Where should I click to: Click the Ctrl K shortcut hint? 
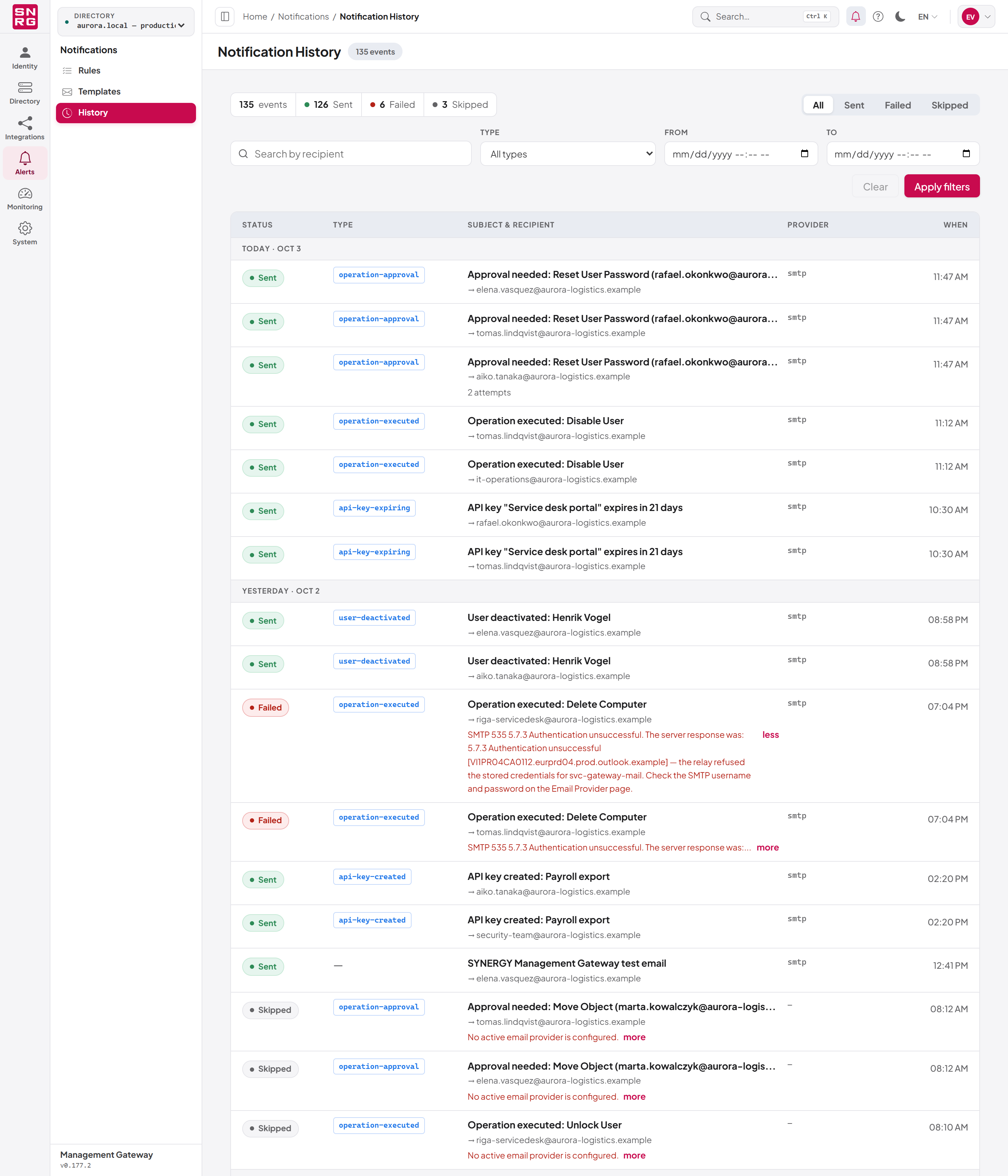pyautogui.click(x=816, y=16)
